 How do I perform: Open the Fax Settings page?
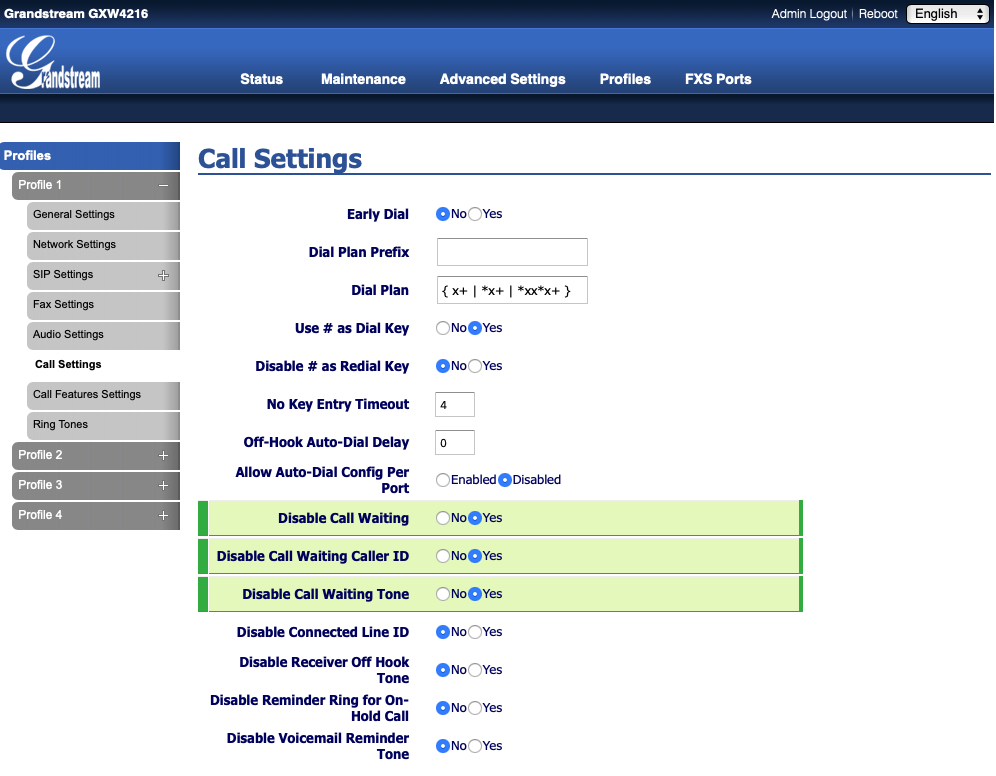pos(63,305)
